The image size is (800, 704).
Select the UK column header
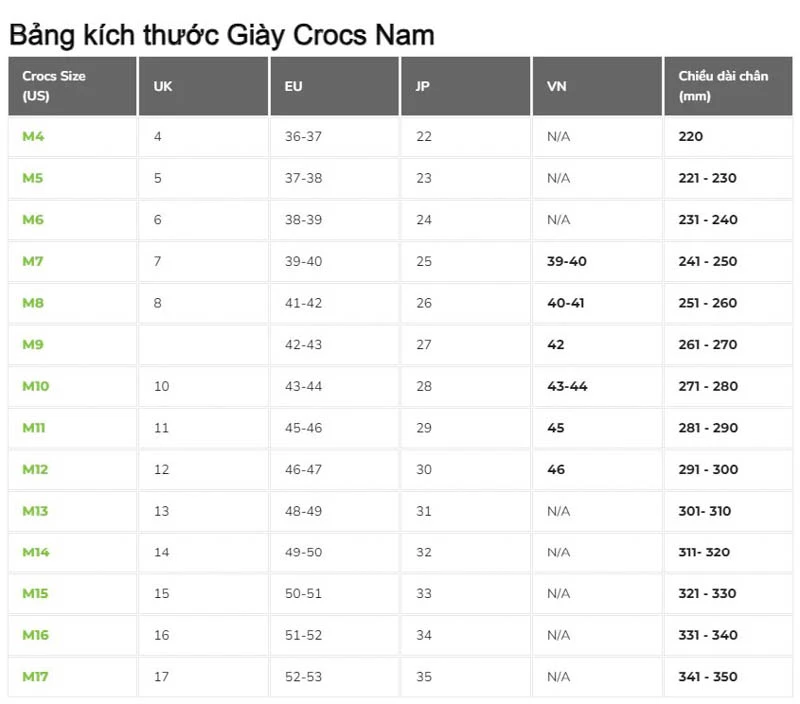pyautogui.click(x=163, y=86)
